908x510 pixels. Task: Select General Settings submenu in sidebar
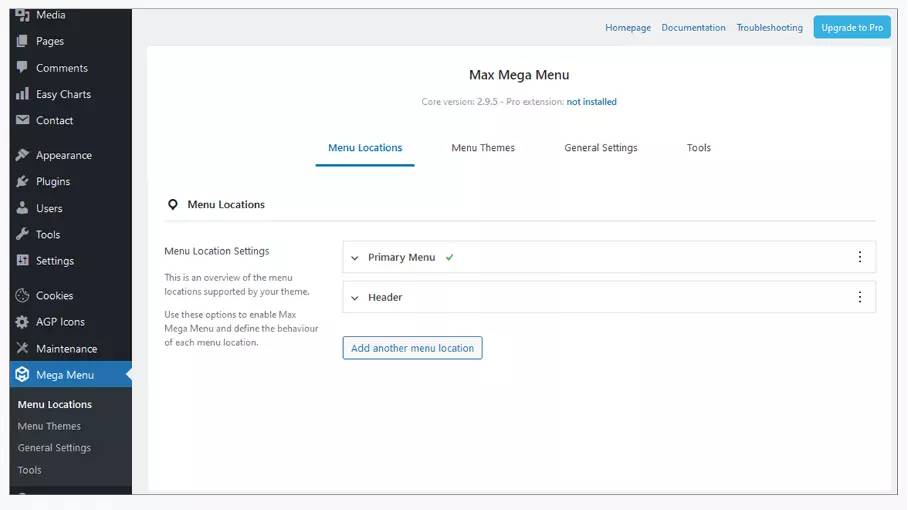(x=54, y=447)
